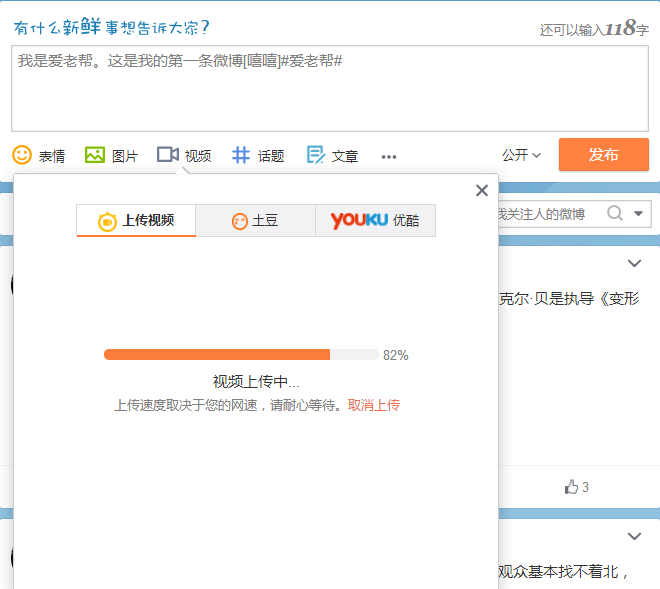Switch to the 土豆 tab

click(x=255, y=221)
